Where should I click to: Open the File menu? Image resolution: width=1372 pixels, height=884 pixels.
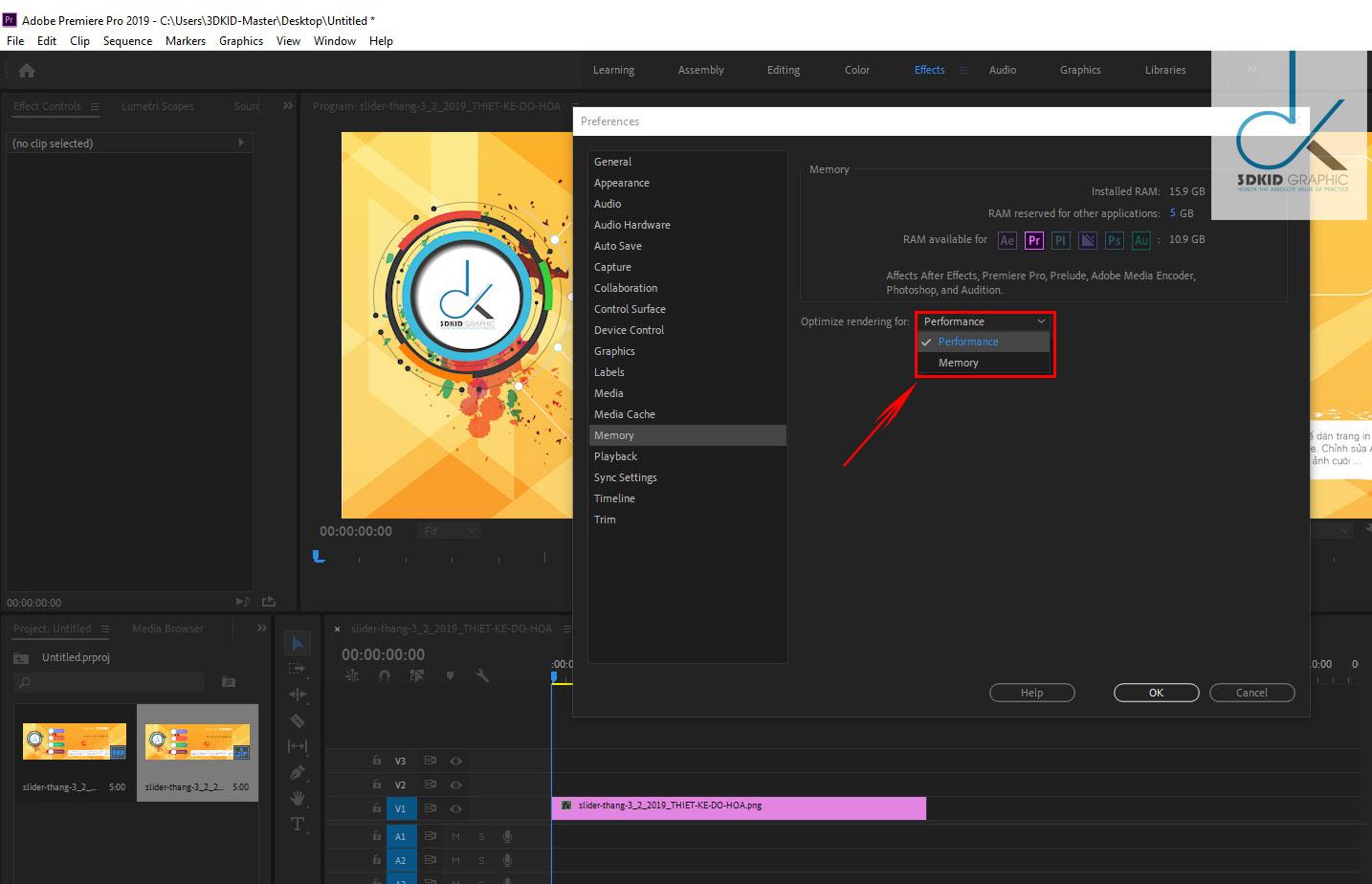pyautogui.click(x=15, y=41)
